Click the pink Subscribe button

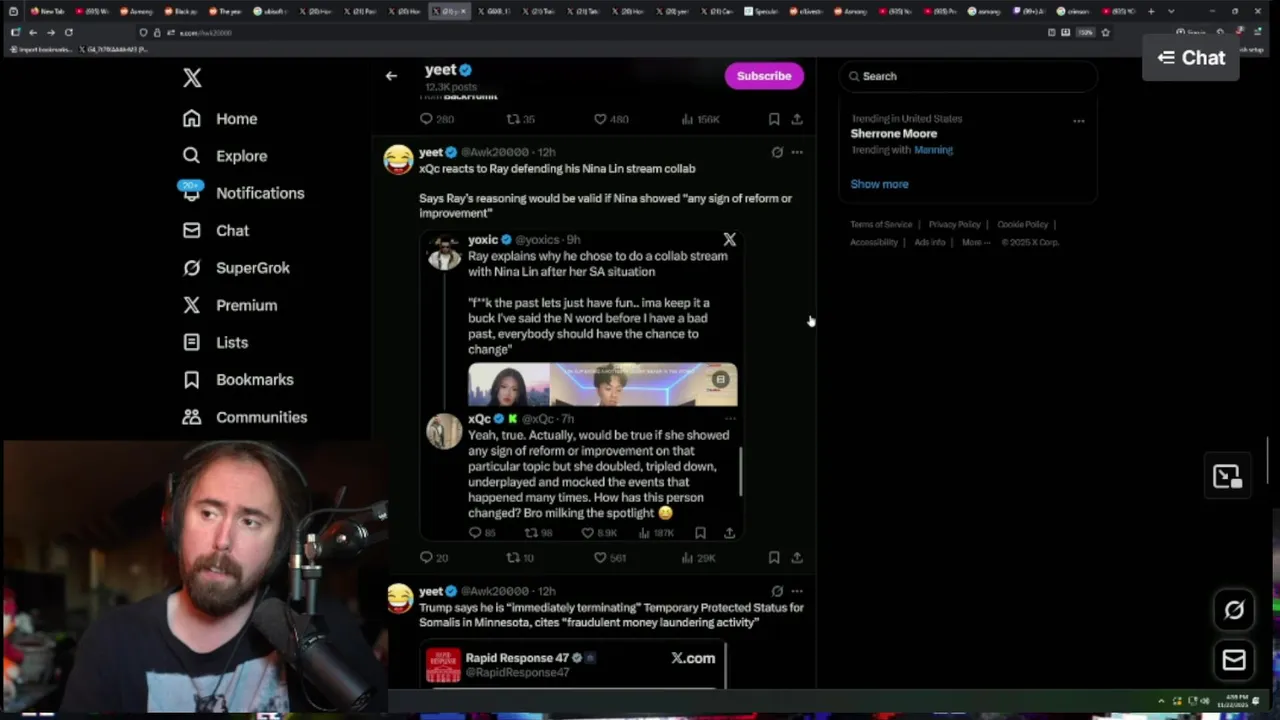(764, 76)
